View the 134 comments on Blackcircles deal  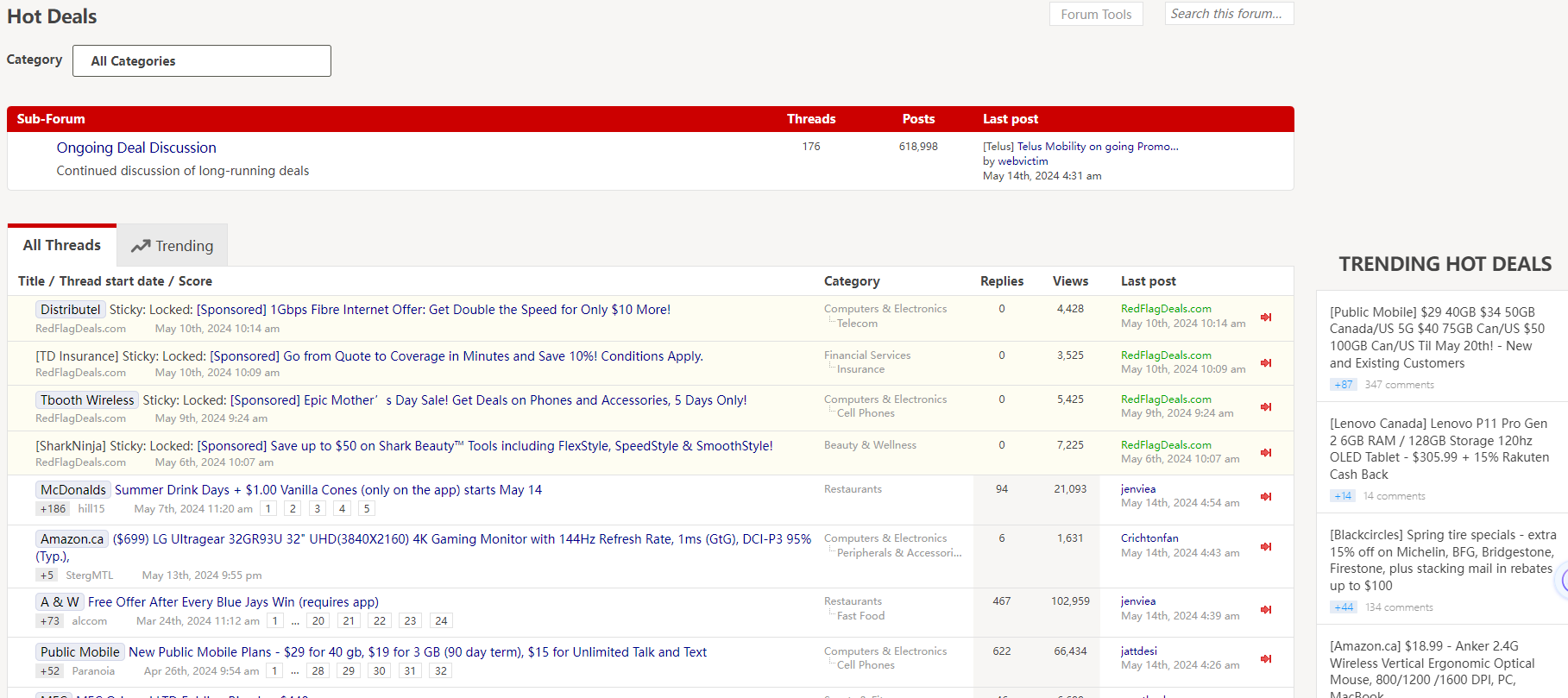1399,607
